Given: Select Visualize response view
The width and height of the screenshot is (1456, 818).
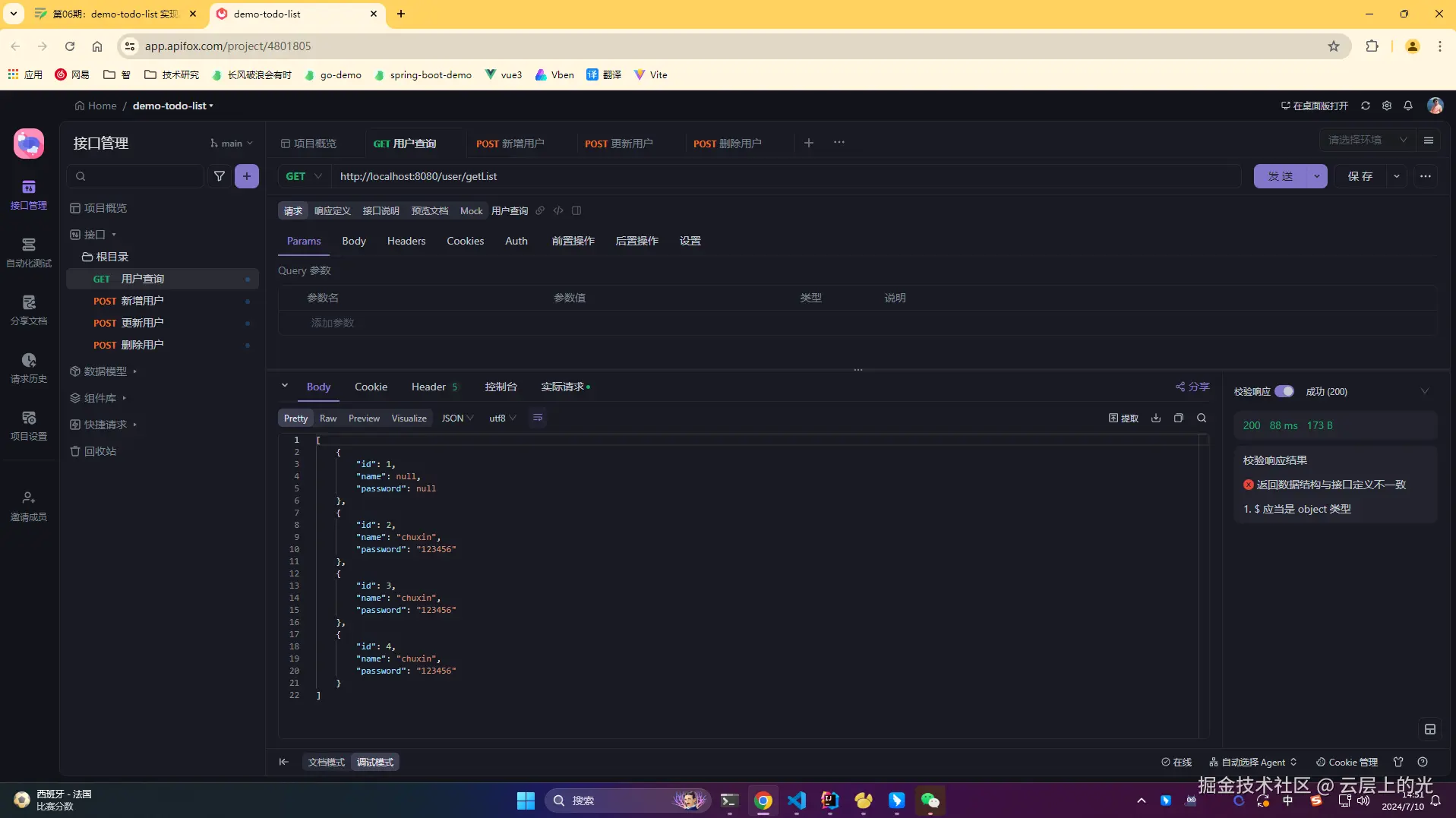Looking at the screenshot, I should 409,418.
